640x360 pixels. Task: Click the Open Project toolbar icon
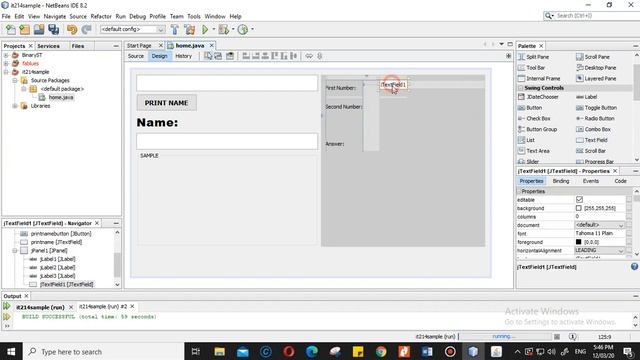pyautogui.click(x=39, y=29)
